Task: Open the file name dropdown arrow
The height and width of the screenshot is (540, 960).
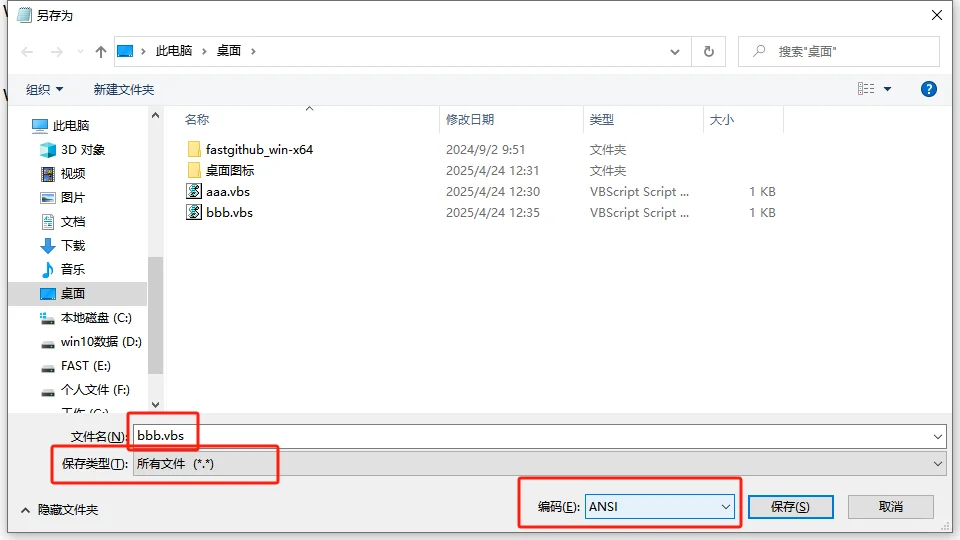Action: [x=938, y=437]
